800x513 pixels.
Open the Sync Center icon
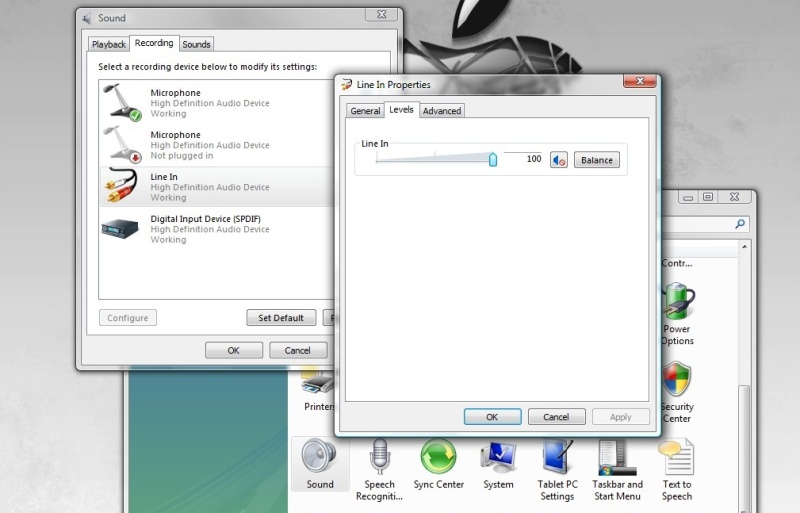pyautogui.click(x=438, y=466)
